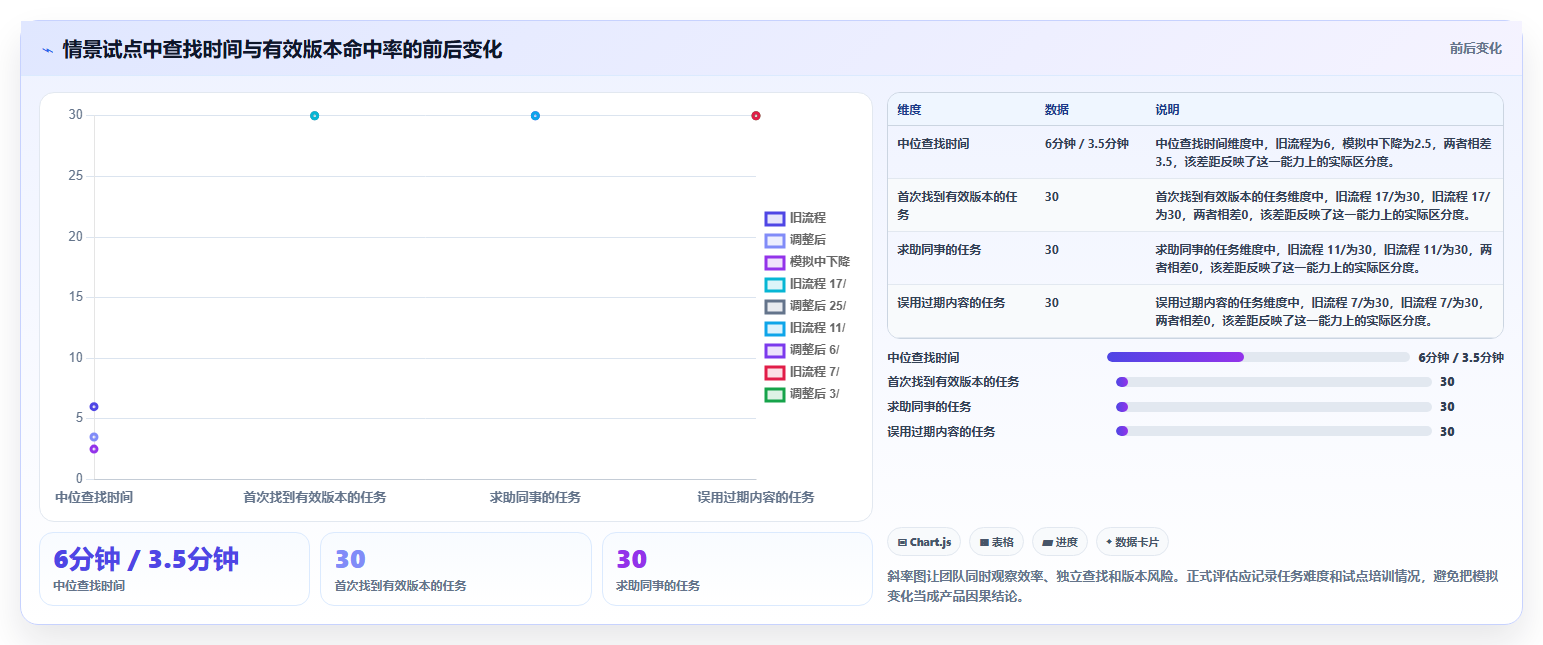The height and width of the screenshot is (645, 1543).
Task: Click the chart point at value 3.5
Action: tap(94, 437)
